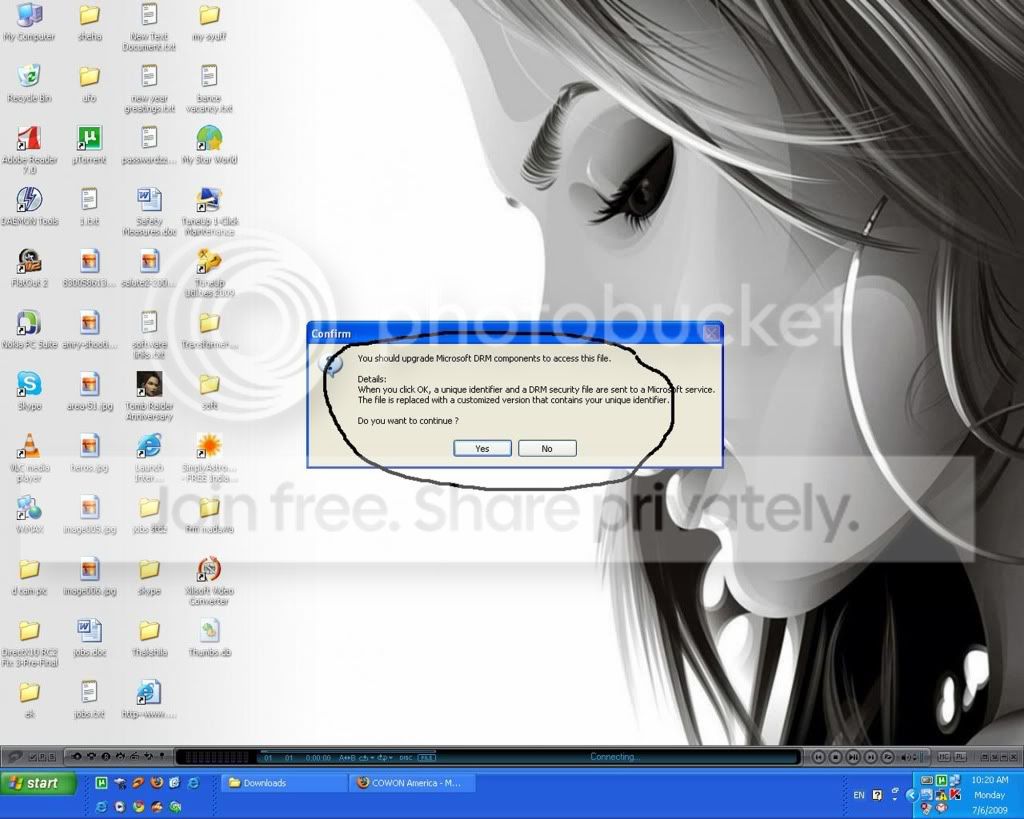This screenshot has height=819, width=1024.
Task: Launch Tomb Raider Anniversary shortcut
Action: 150,396
